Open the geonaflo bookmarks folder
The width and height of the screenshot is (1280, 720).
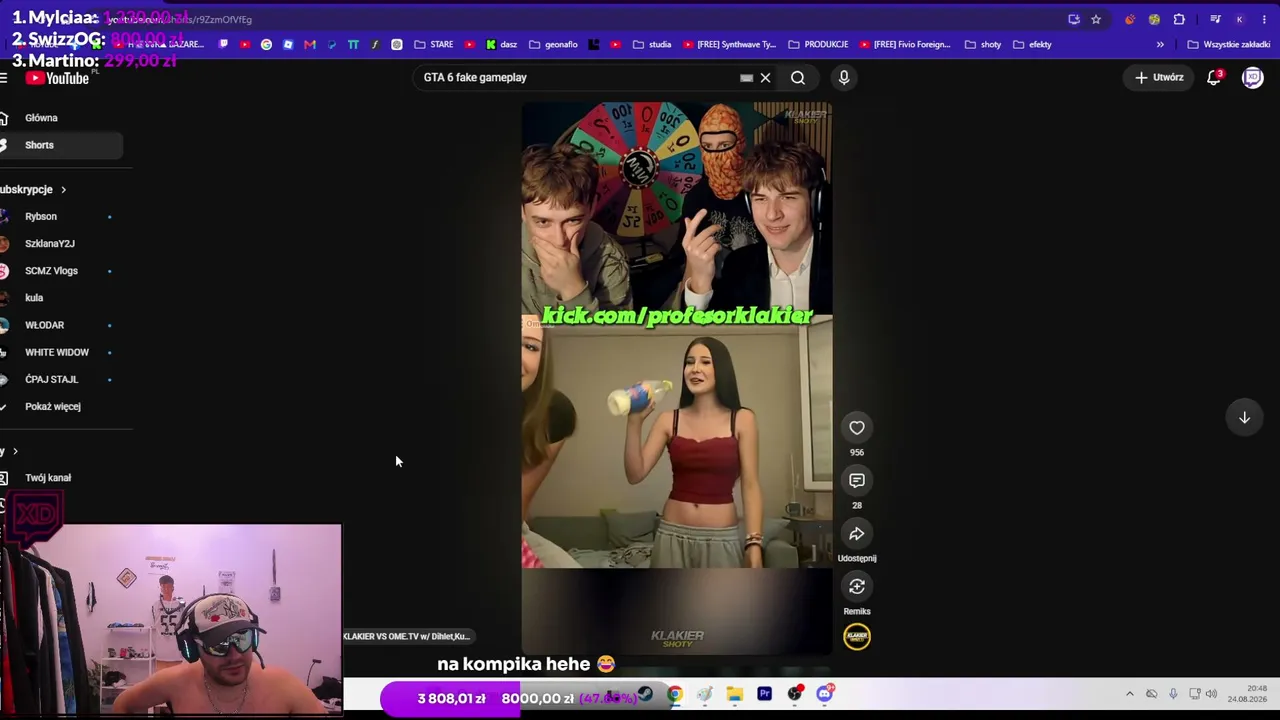click(x=554, y=44)
